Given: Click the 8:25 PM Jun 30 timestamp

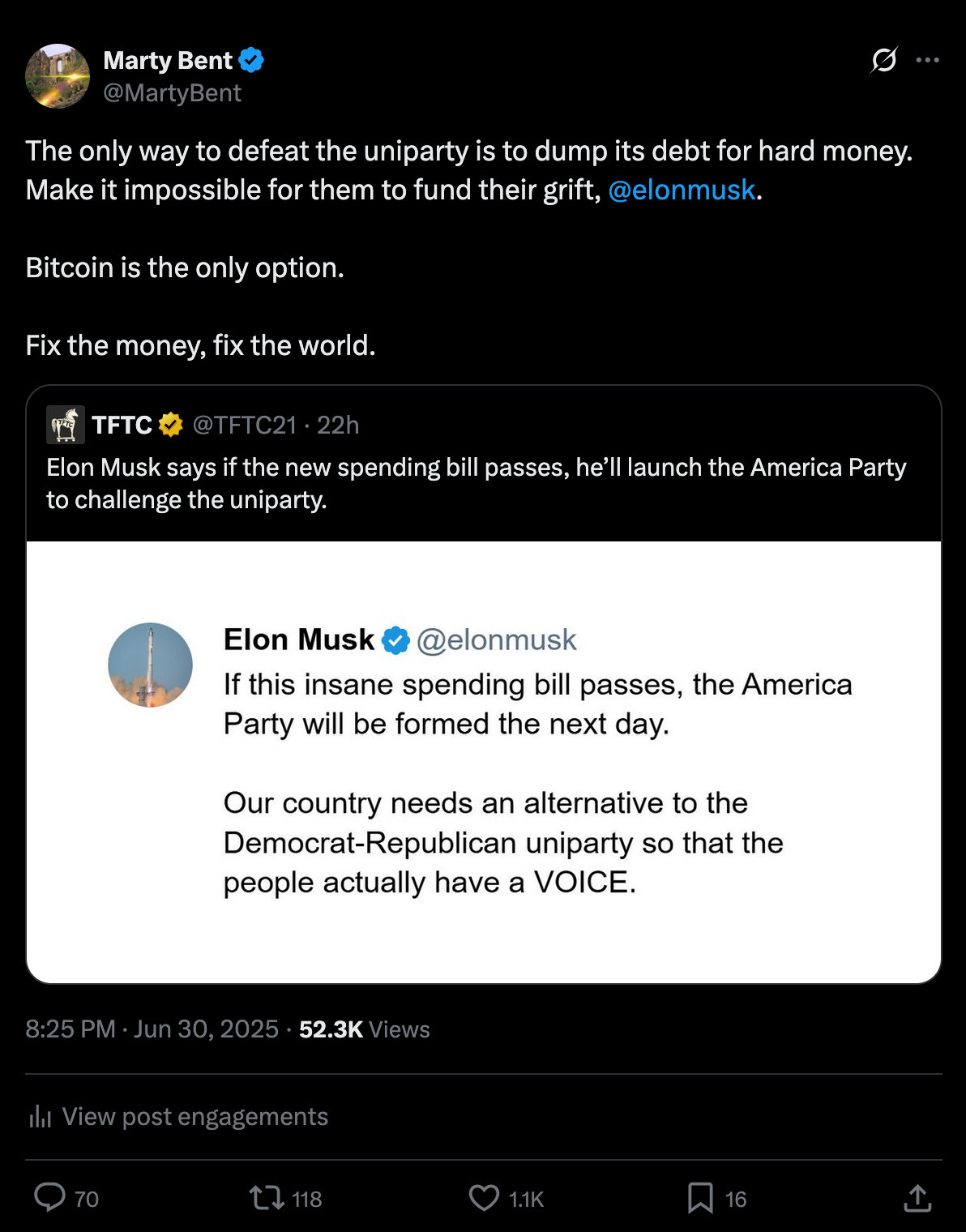Looking at the screenshot, I should (x=152, y=1029).
